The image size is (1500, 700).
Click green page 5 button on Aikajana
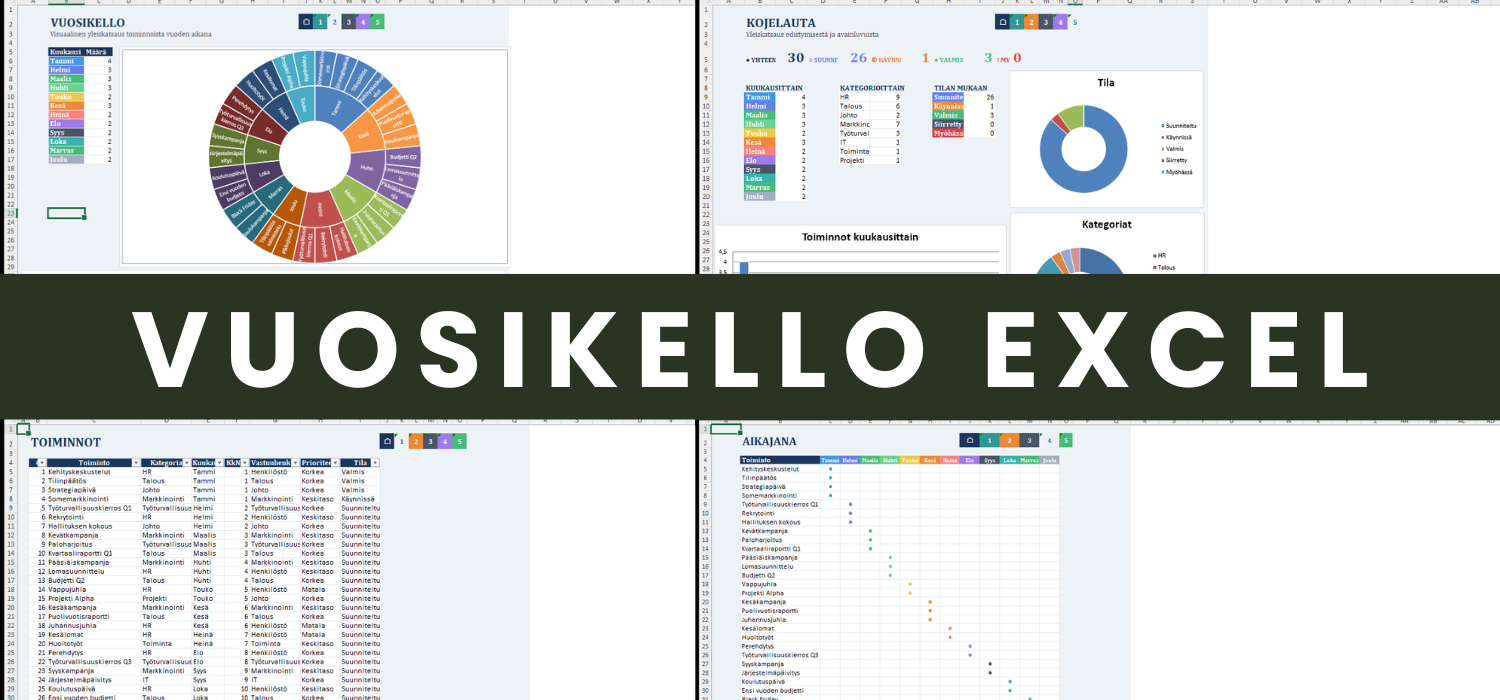[1067, 441]
